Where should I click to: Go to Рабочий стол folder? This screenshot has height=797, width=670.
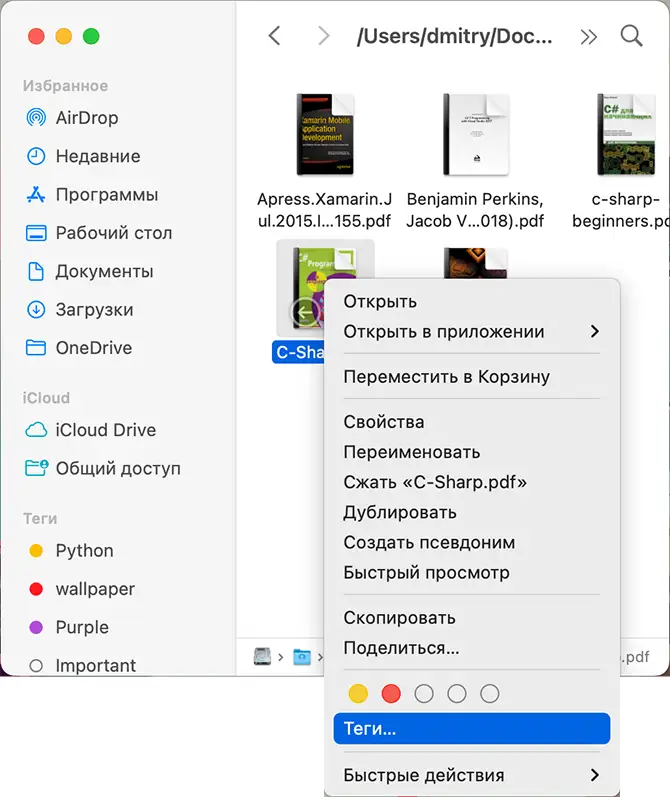99,233
